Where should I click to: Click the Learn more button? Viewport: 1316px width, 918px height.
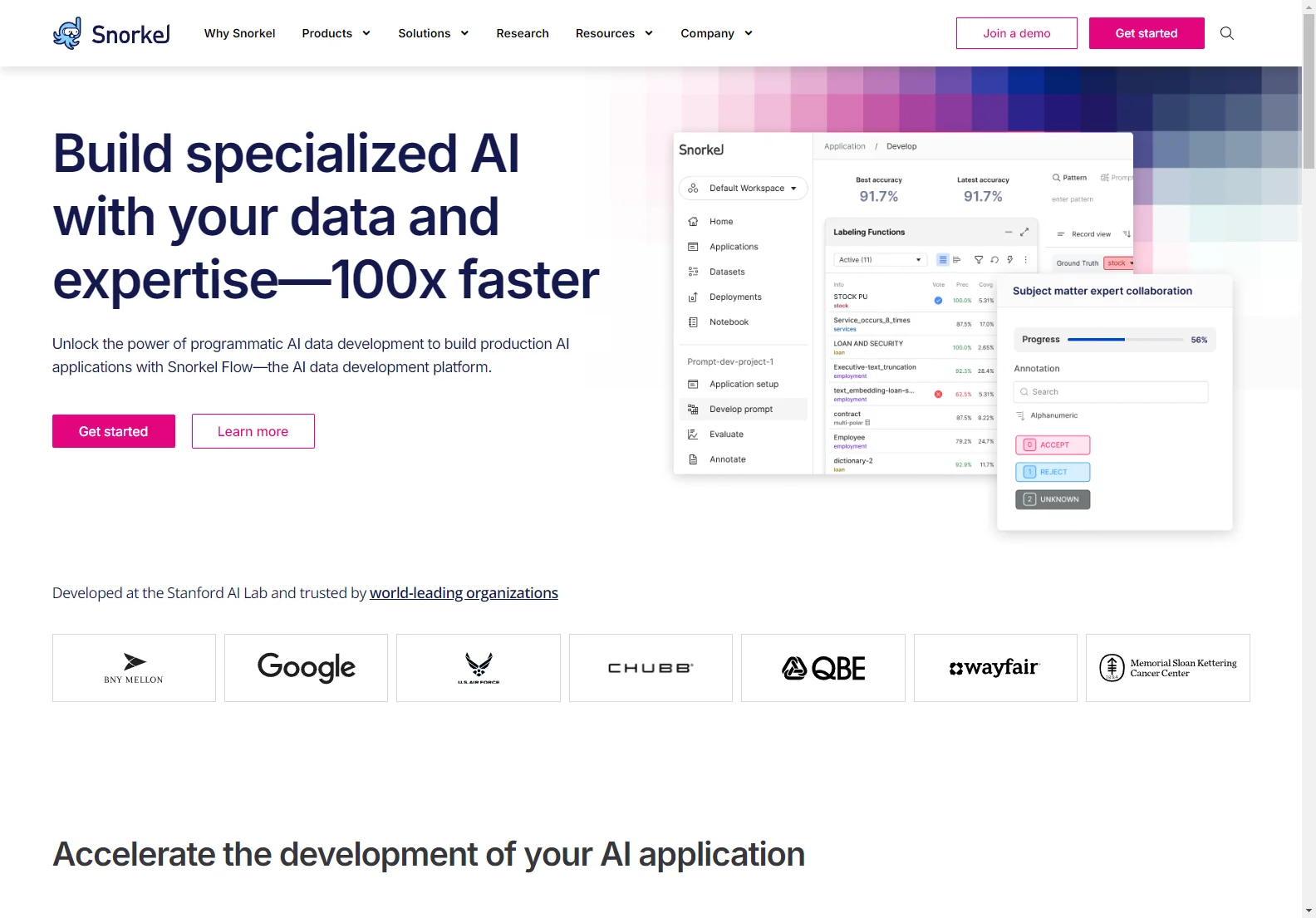(x=253, y=431)
